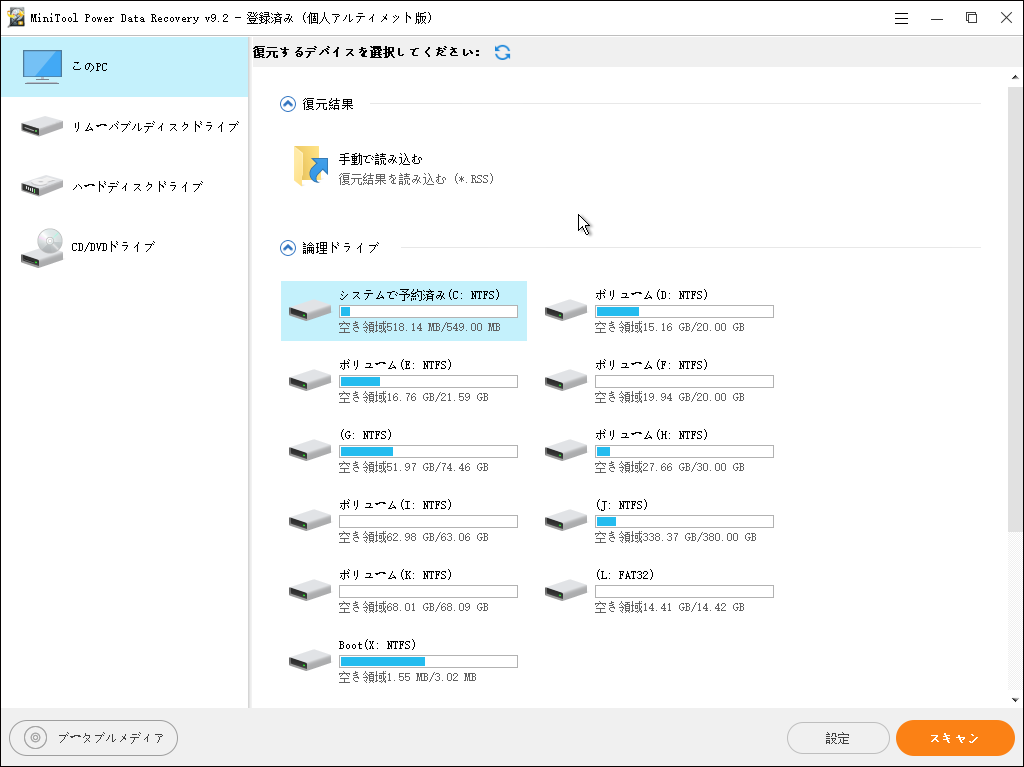
Task: Select the システムで予約済み(C: NTFS) partition
Action: pos(403,311)
